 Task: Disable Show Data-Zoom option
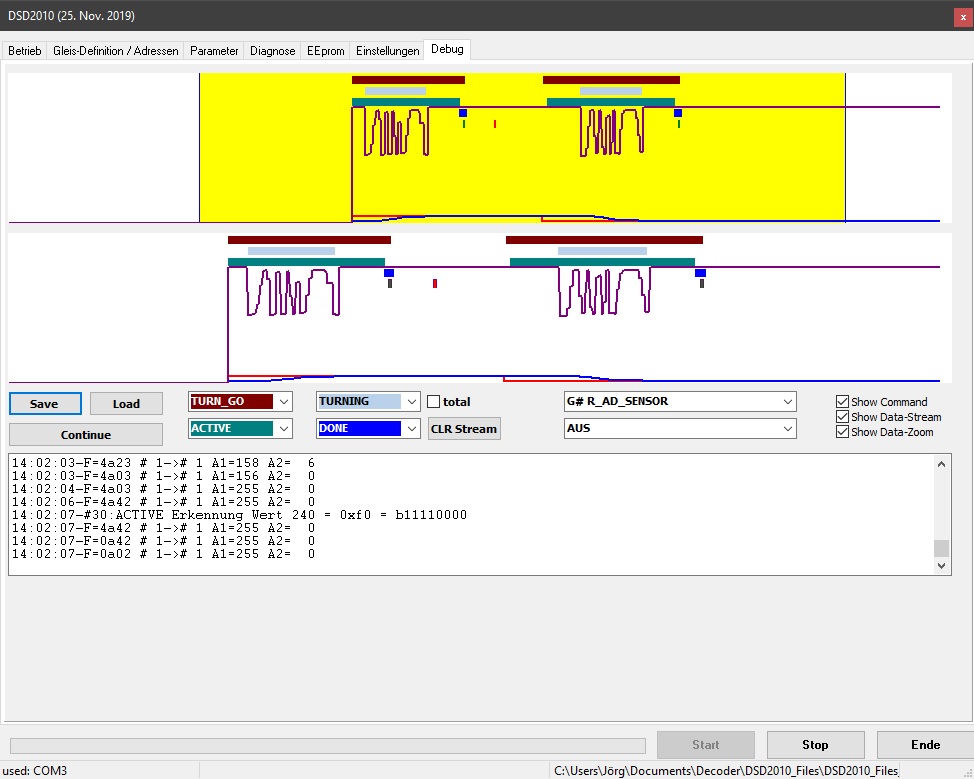click(x=842, y=432)
